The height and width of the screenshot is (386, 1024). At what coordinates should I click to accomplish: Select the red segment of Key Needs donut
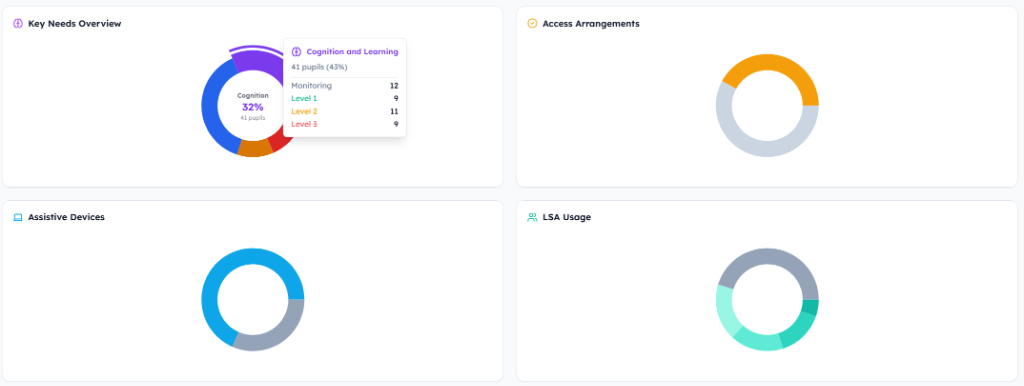click(x=280, y=140)
